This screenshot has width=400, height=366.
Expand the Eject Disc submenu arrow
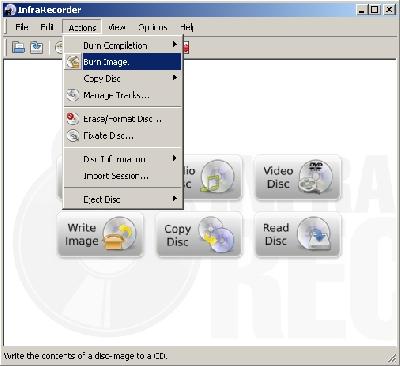(175, 199)
